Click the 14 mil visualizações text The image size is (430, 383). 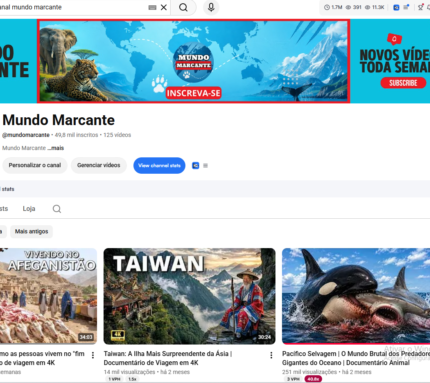click(130, 372)
